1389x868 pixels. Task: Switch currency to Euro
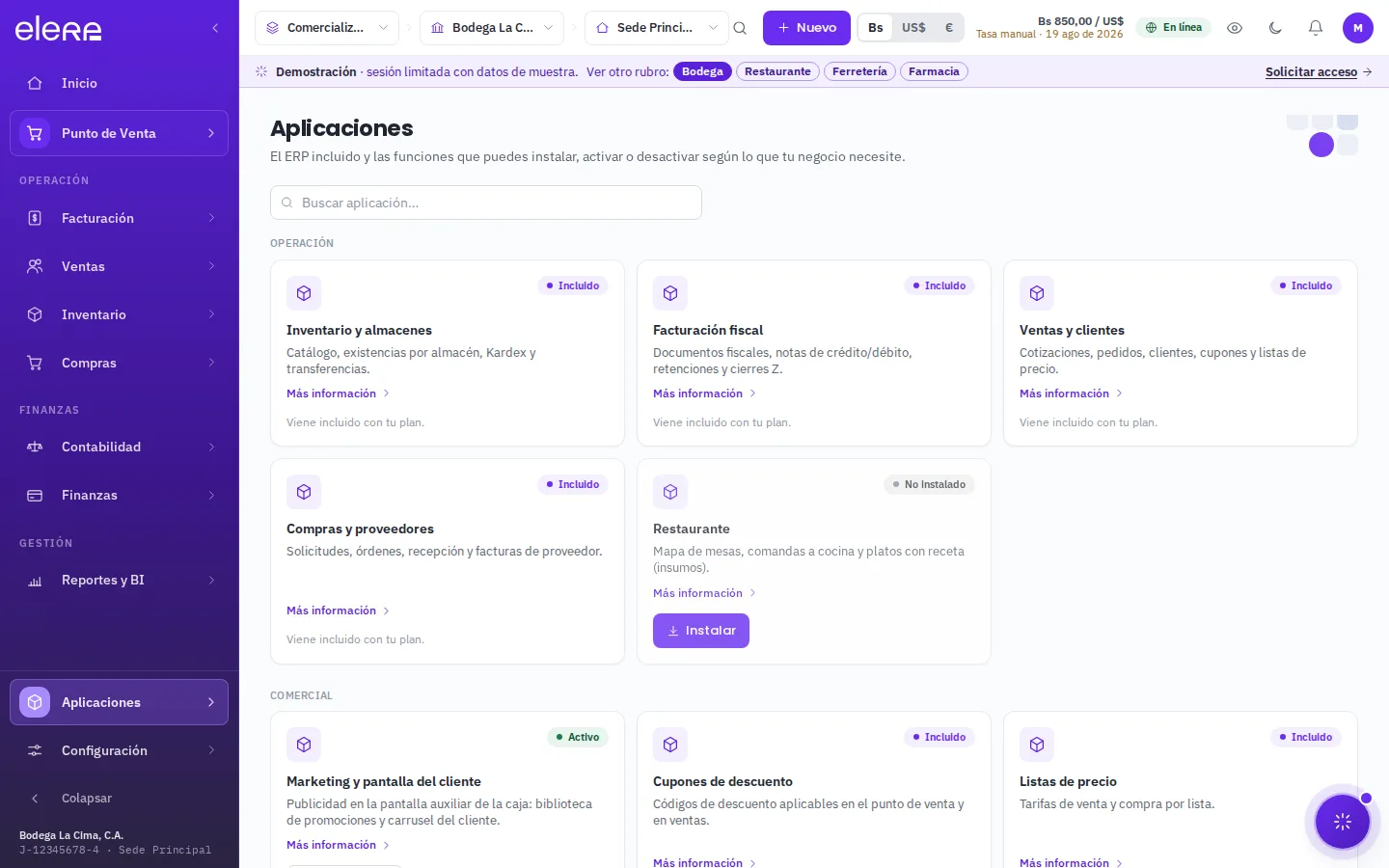[949, 28]
